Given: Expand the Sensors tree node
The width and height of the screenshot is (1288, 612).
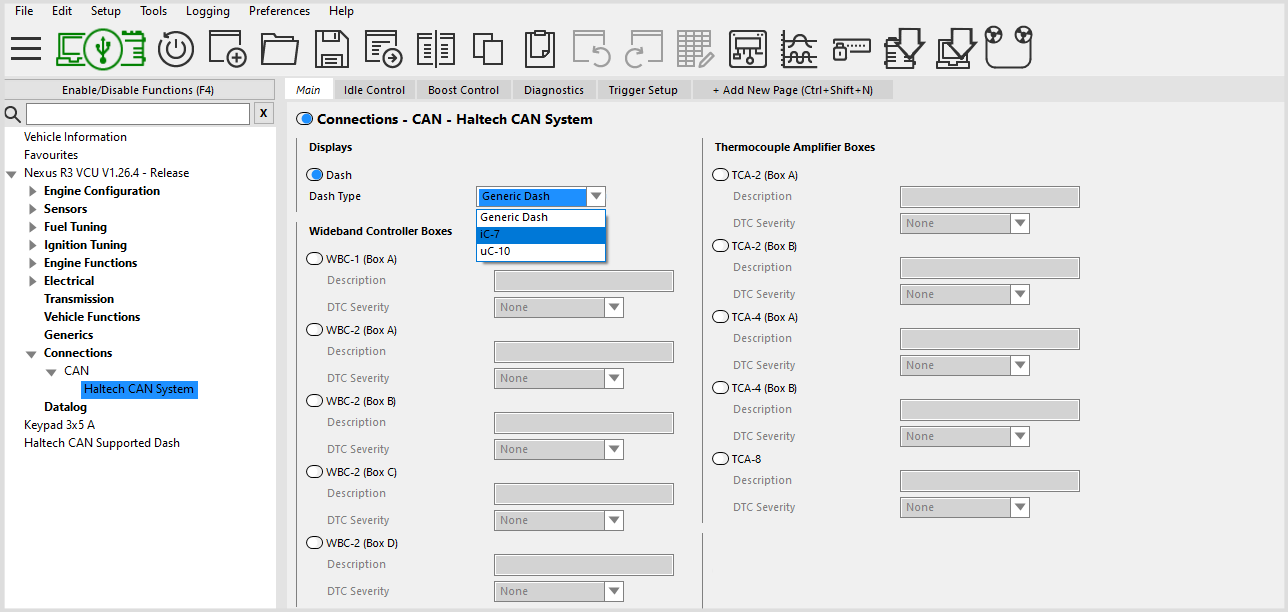Looking at the screenshot, I should tap(33, 209).
